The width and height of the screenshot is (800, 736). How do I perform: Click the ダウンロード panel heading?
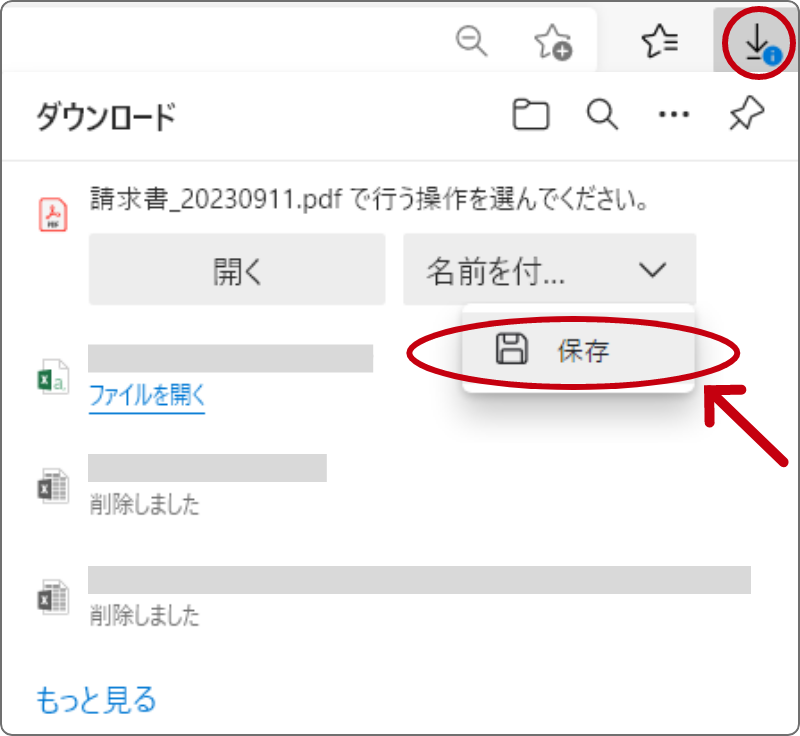pyautogui.click(x=106, y=116)
